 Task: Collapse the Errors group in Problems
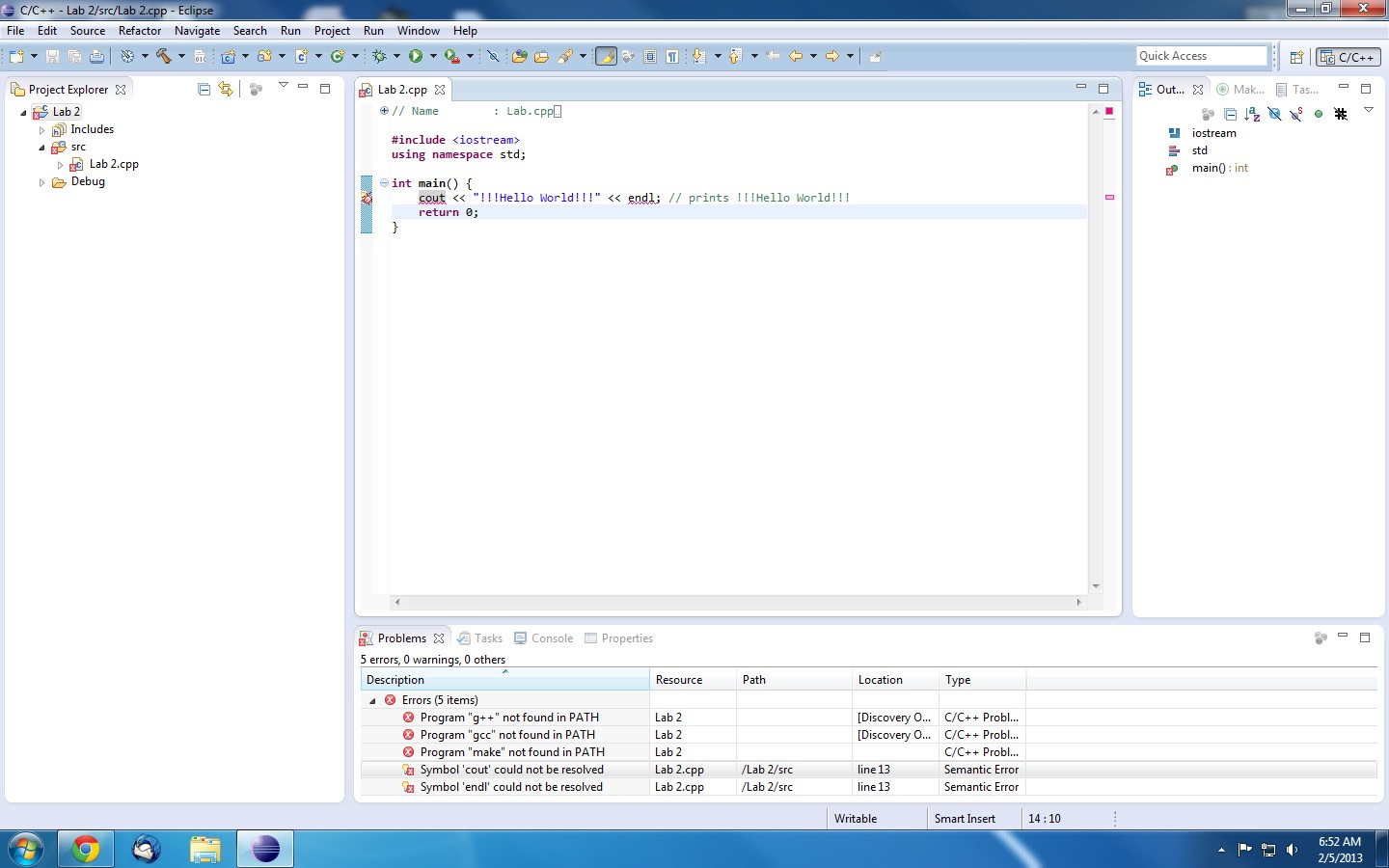(x=373, y=701)
